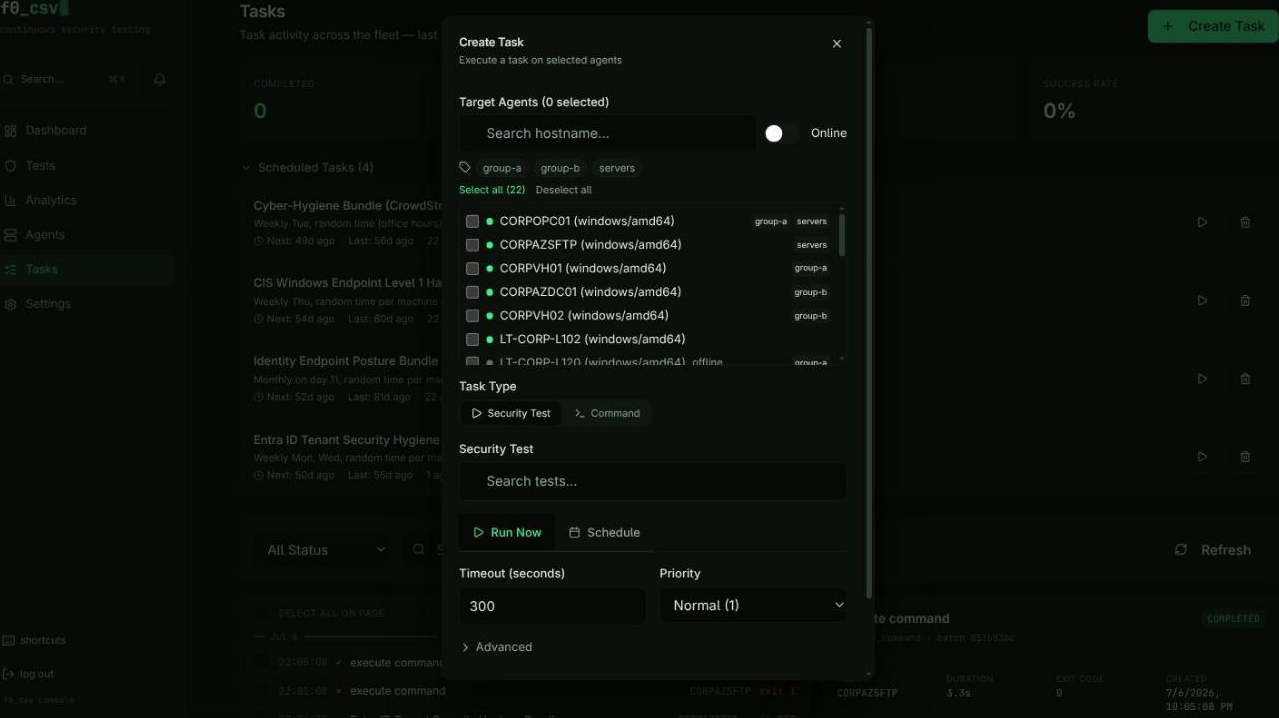Check the CORPAZDC01 agent checkbox
The width and height of the screenshot is (1279, 718).
[472, 292]
